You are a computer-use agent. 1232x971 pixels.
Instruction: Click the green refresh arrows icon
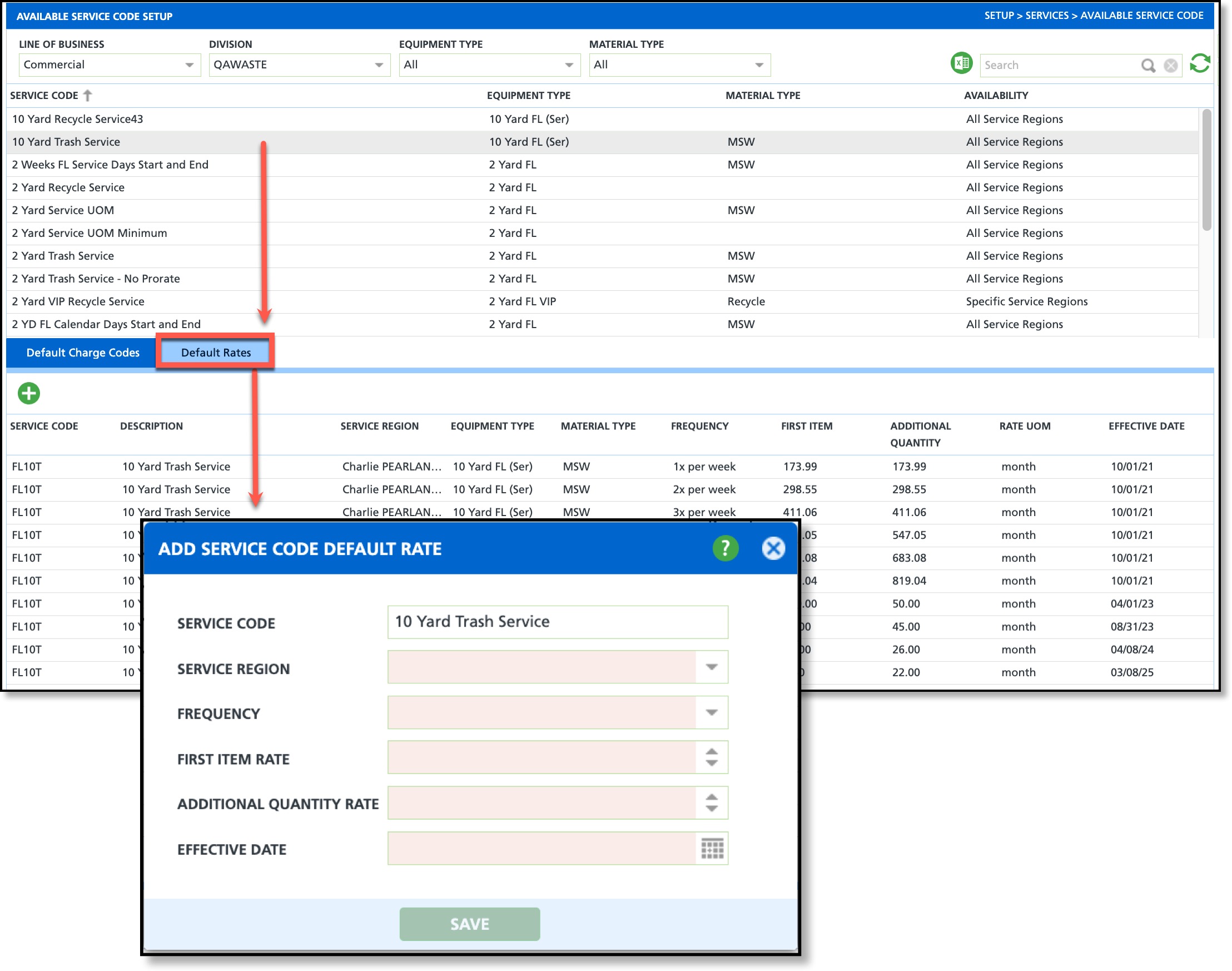tap(1200, 63)
